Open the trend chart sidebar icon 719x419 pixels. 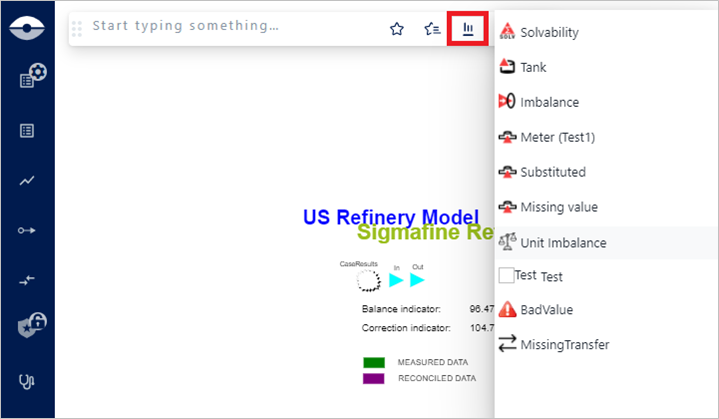[27, 181]
